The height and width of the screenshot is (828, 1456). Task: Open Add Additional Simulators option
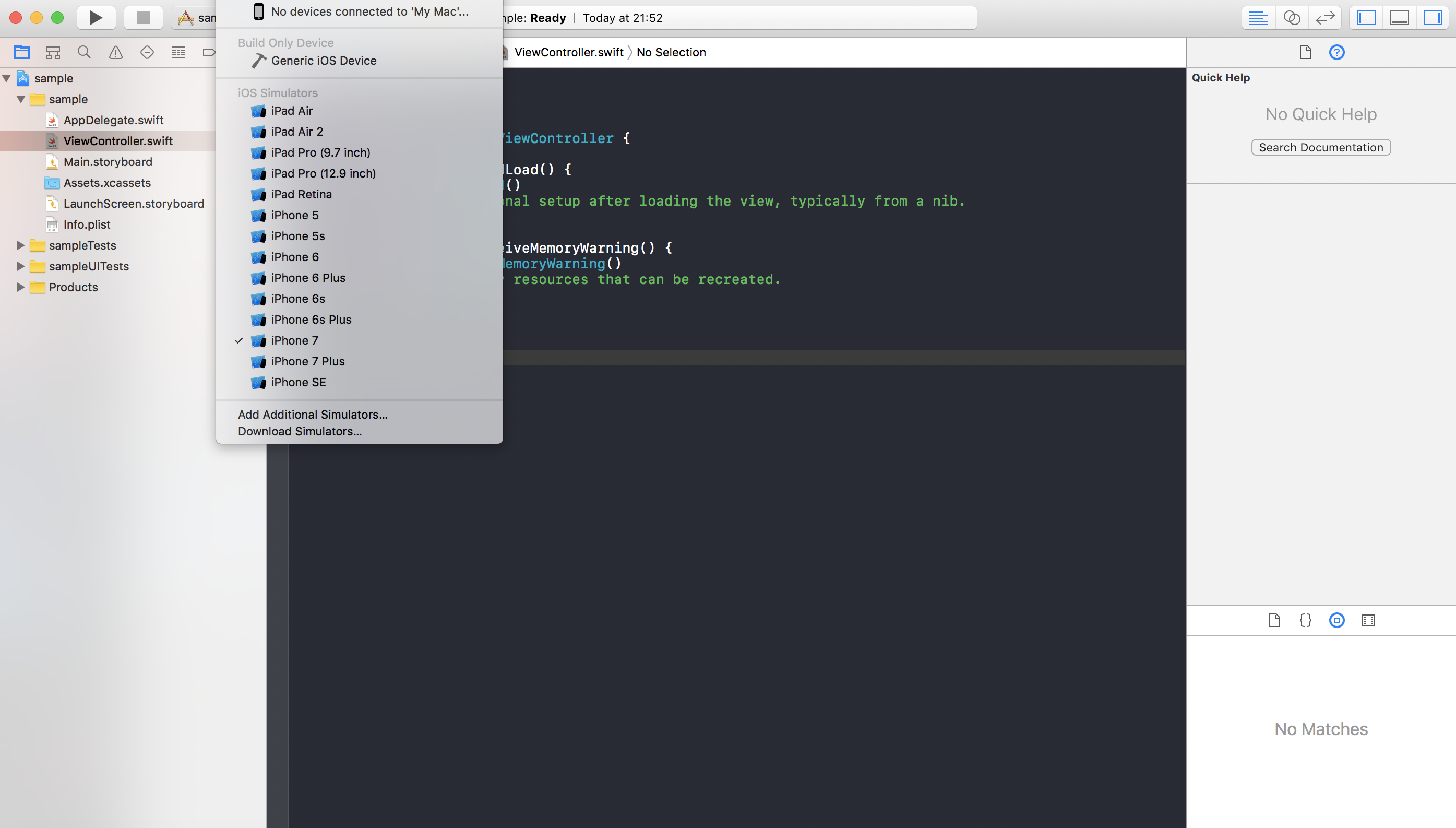pos(313,414)
